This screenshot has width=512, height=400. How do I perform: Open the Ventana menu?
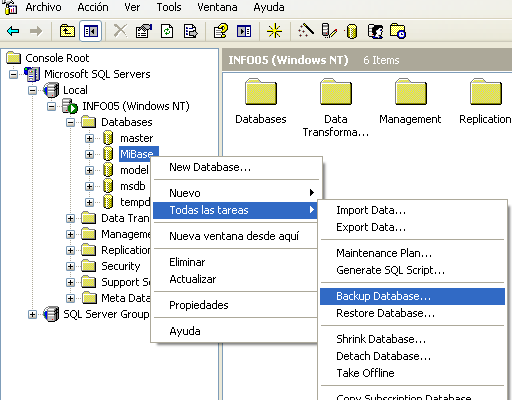(x=217, y=7)
